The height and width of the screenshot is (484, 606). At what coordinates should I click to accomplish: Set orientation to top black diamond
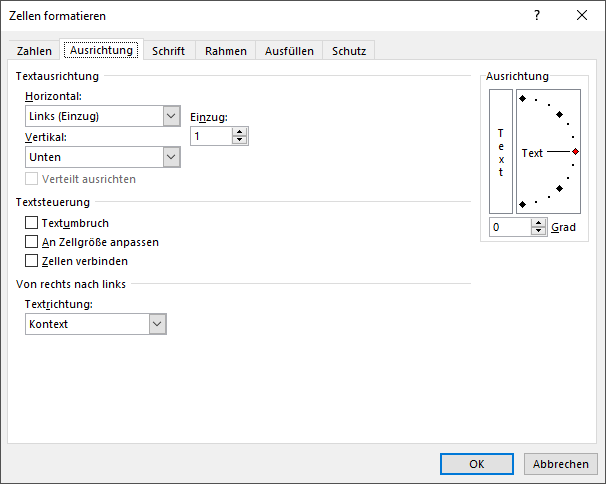(x=522, y=98)
